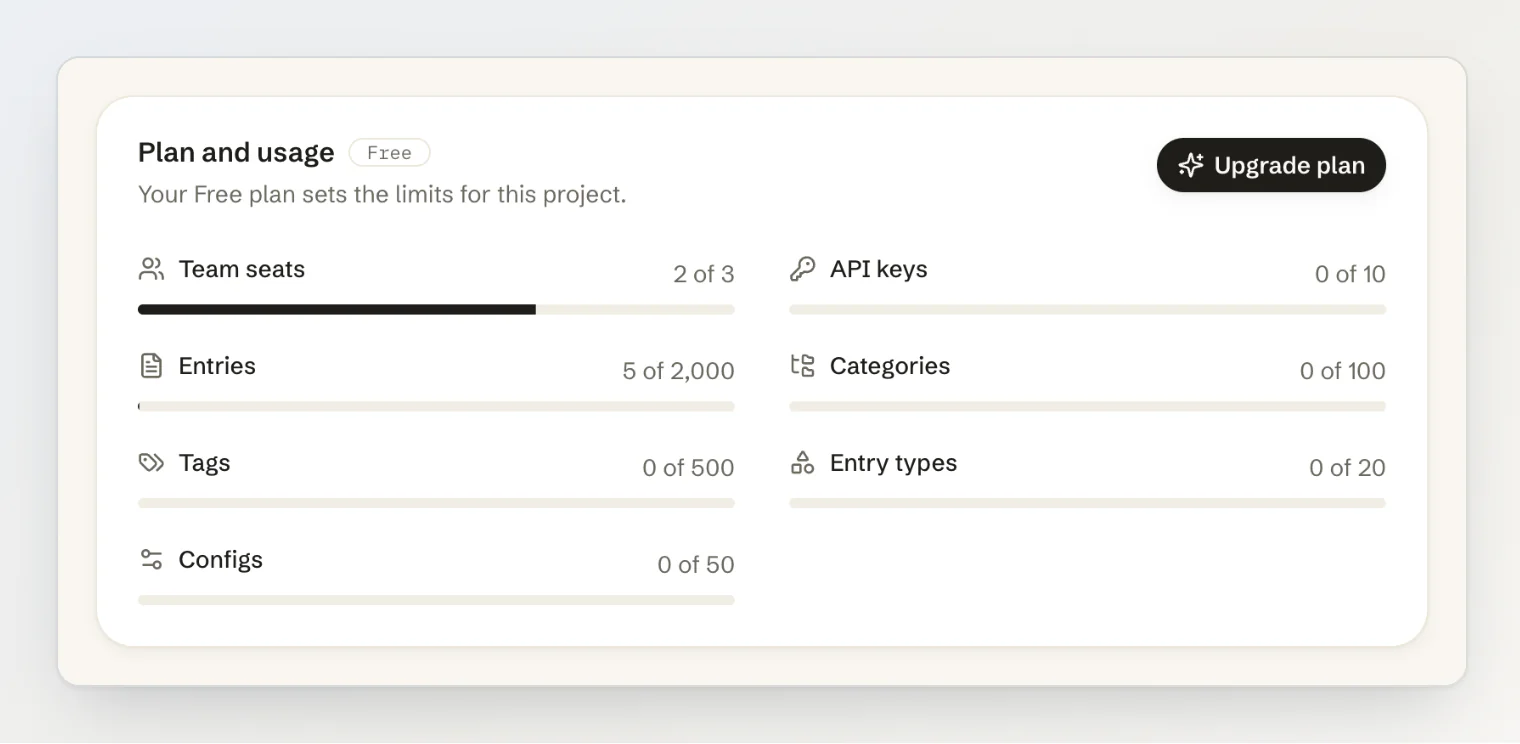Click the Categories usage progress bar
The image size is (1520, 744).
pos(1087,407)
